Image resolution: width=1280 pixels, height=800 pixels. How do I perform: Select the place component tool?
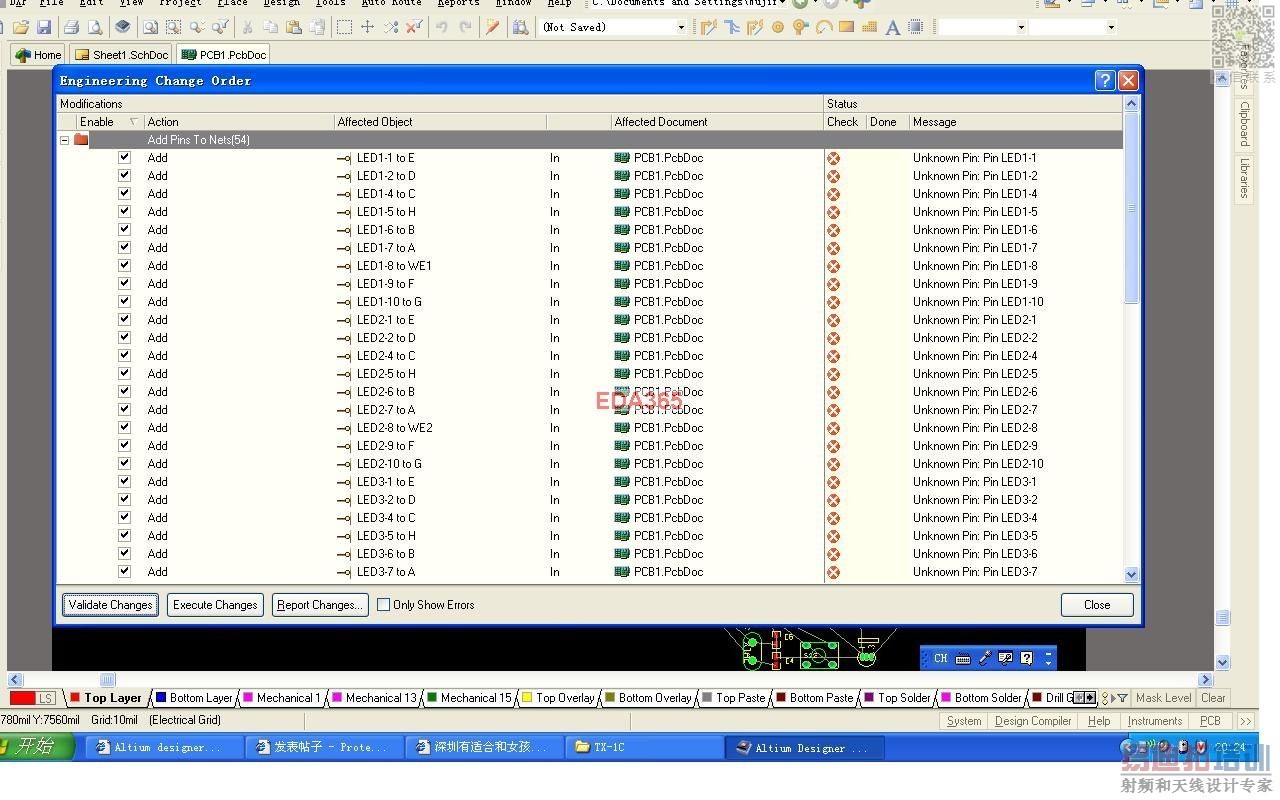[915, 27]
